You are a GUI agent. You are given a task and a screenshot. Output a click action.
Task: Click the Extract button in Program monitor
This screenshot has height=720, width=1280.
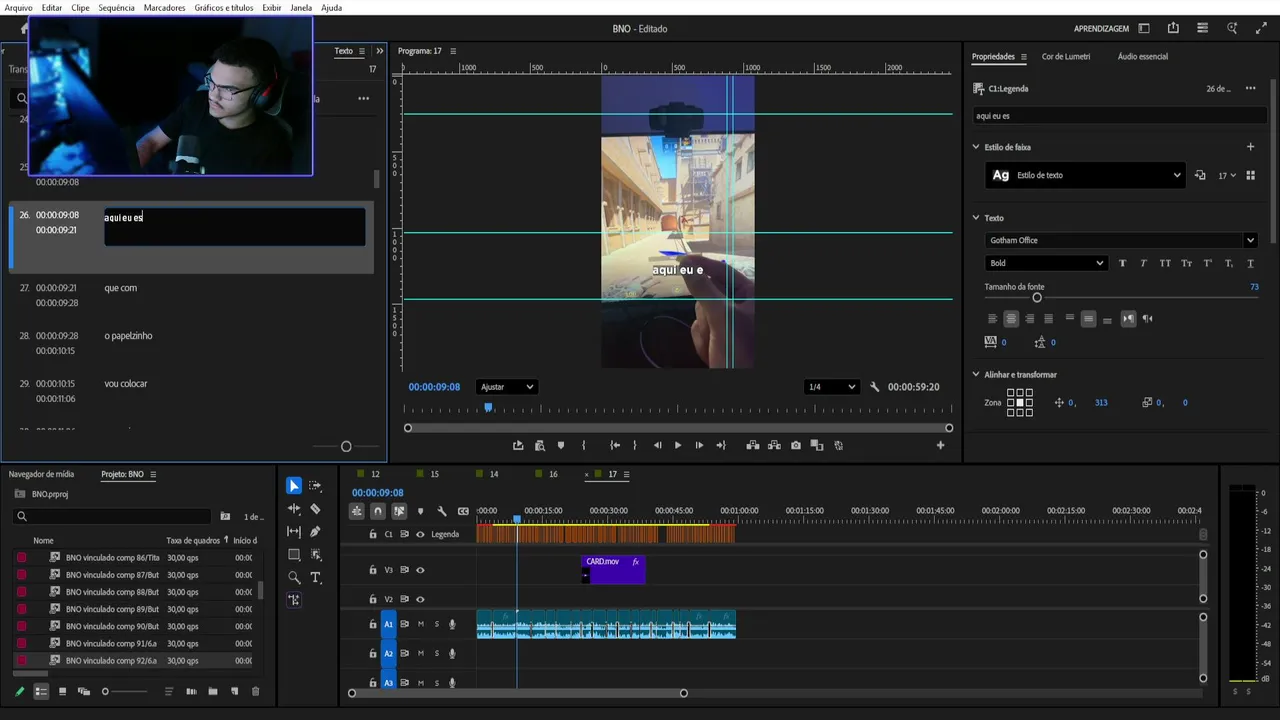pyautogui.click(x=774, y=445)
